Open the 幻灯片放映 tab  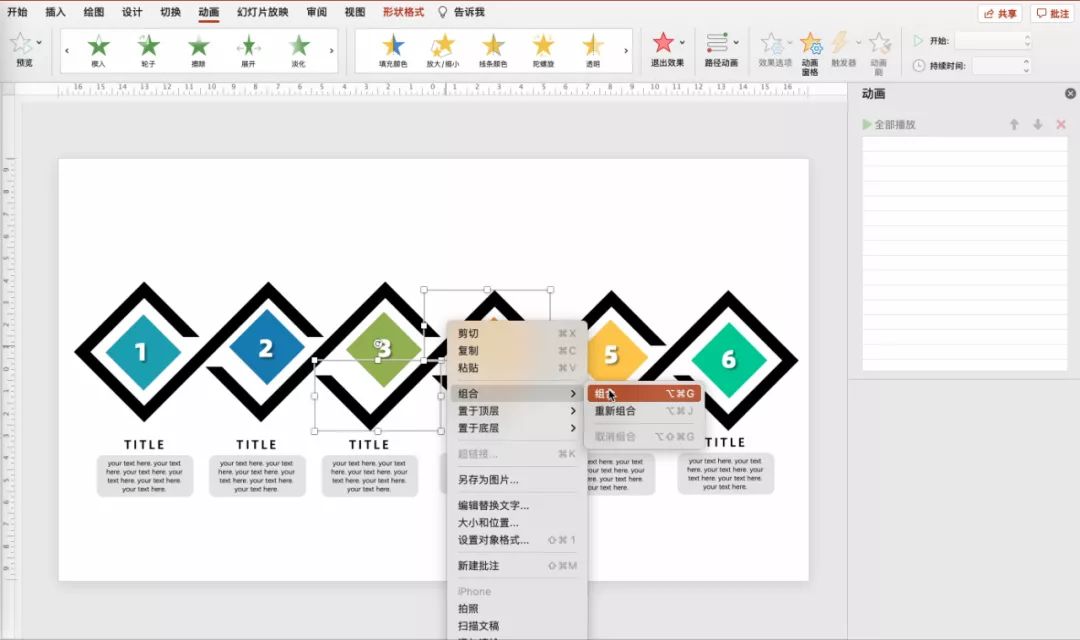pos(262,12)
